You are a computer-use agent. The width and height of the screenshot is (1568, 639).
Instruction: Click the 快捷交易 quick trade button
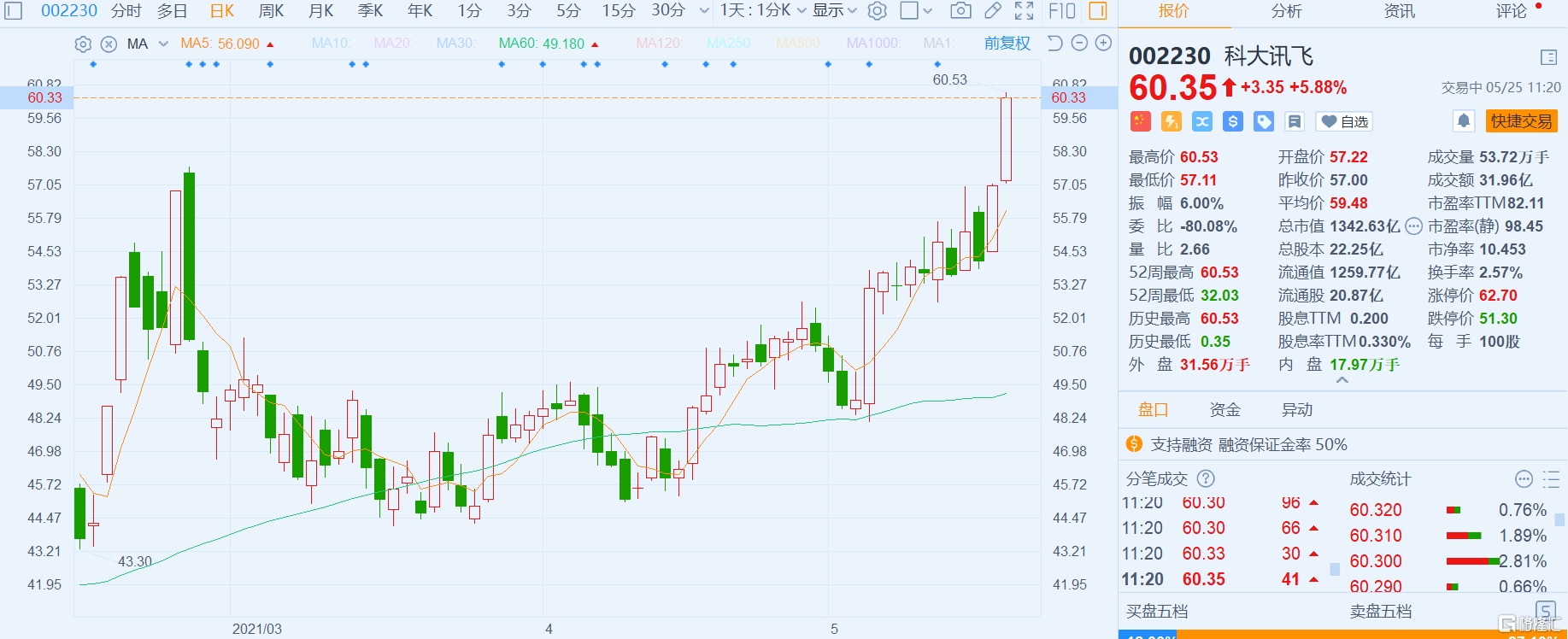point(1521,121)
